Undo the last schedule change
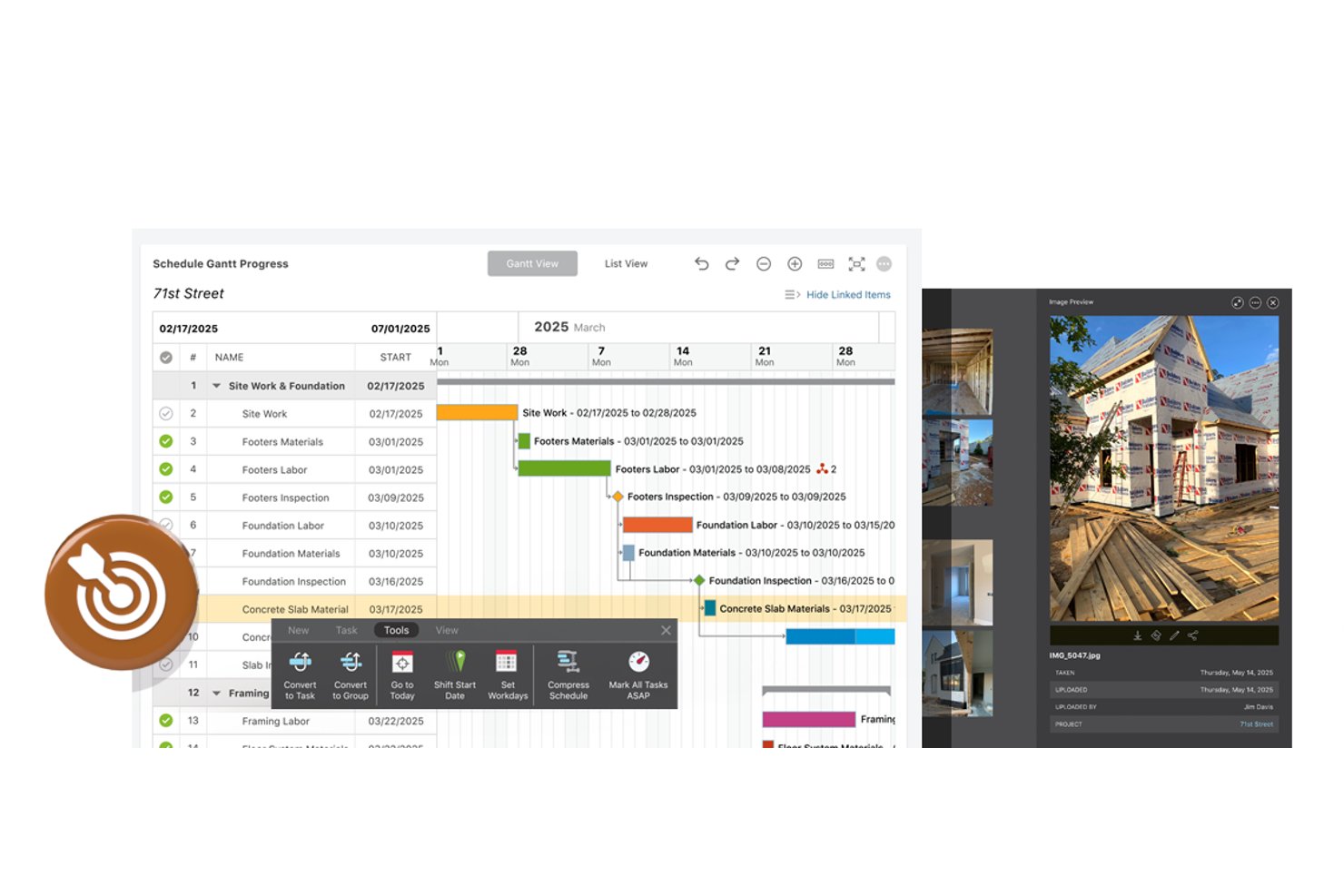 (701, 263)
